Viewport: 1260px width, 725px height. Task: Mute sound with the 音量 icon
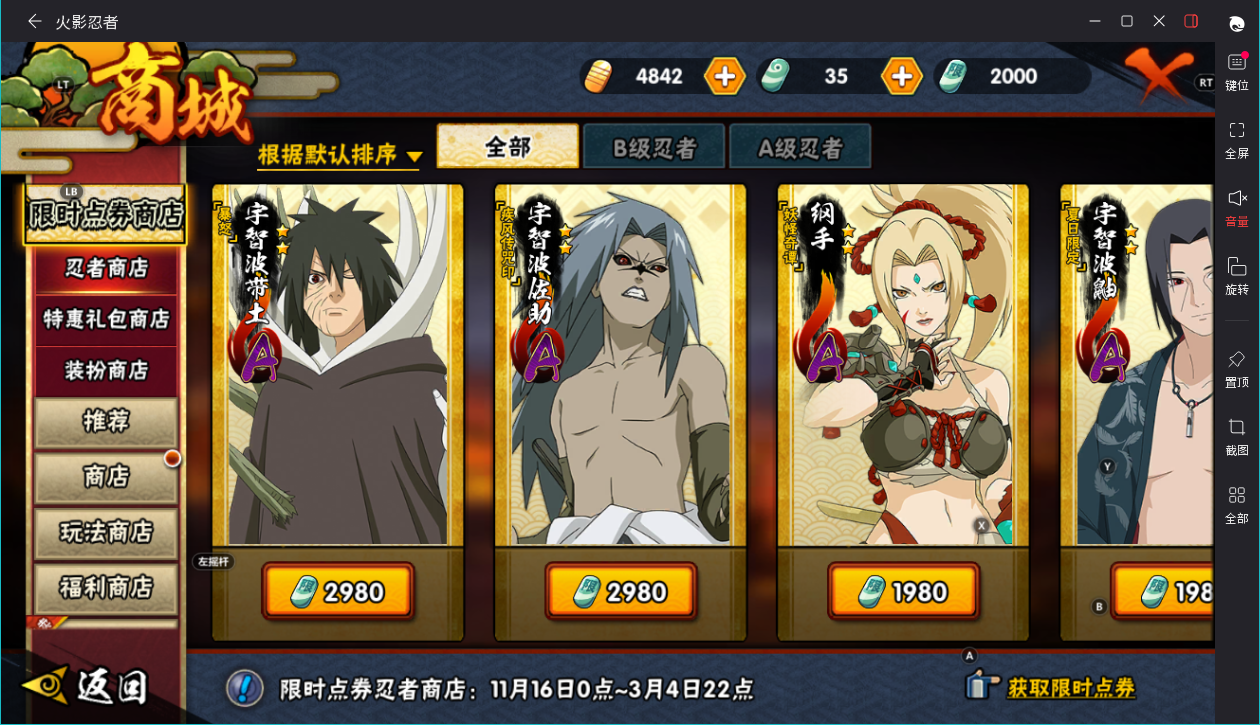coord(1237,208)
